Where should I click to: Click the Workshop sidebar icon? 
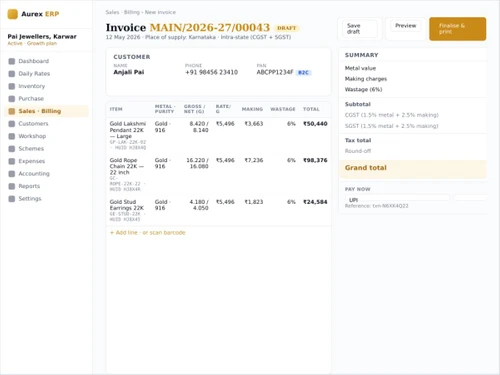click(12, 136)
